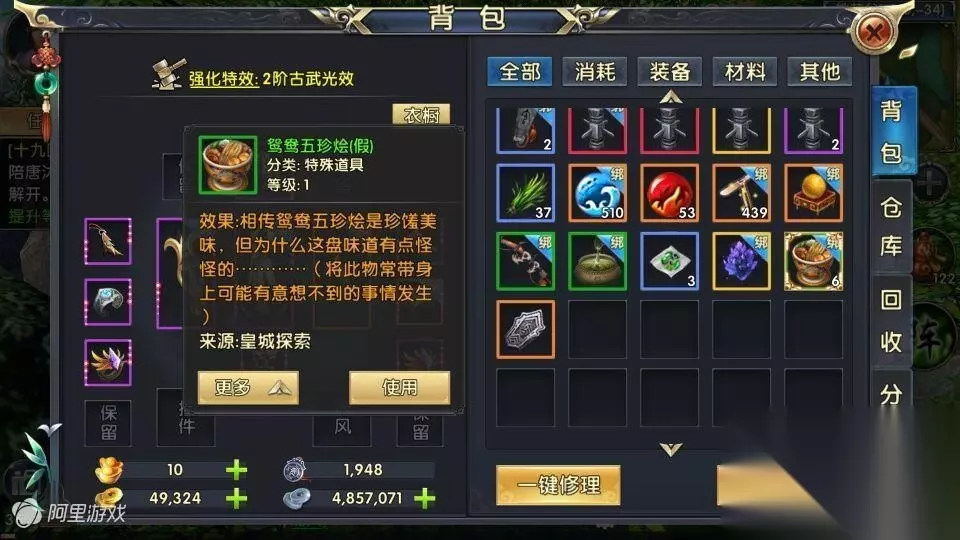Click the down arrow below the inventory grid
The image size is (960, 540).
[x=671, y=450]
